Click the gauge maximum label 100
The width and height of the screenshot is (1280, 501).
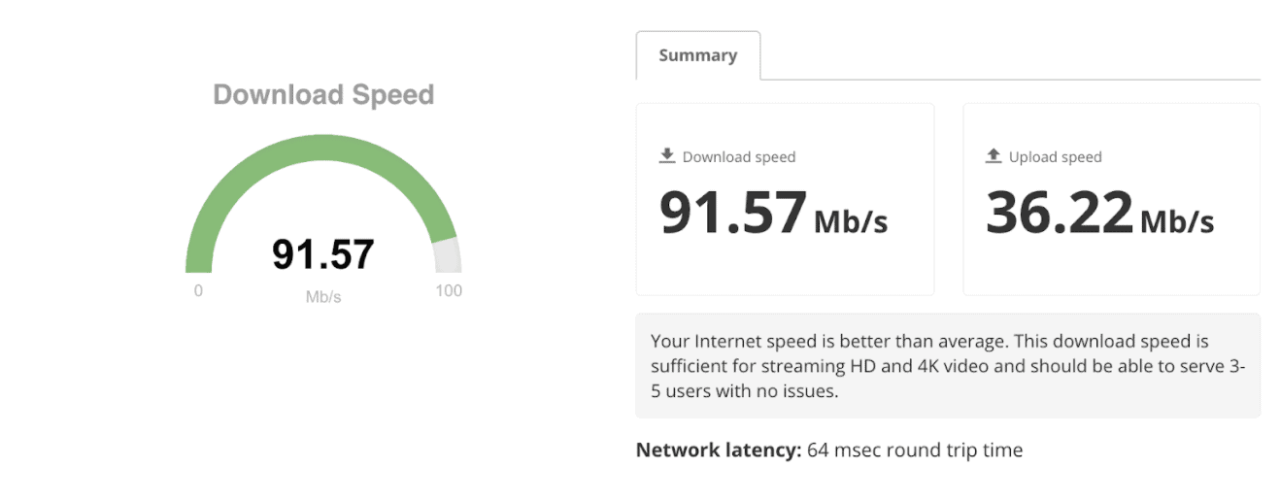point(449,291)
